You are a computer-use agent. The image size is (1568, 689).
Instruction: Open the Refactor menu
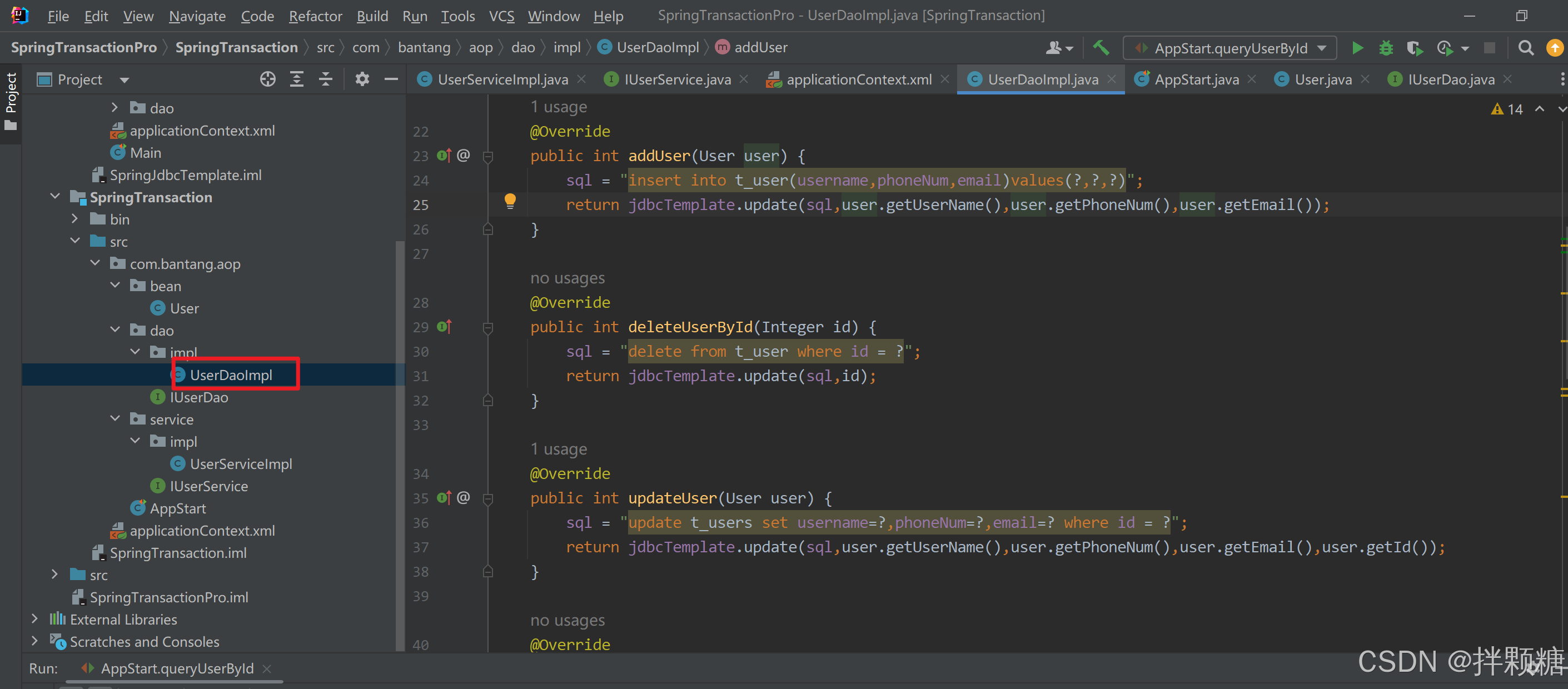click(315, 17)
